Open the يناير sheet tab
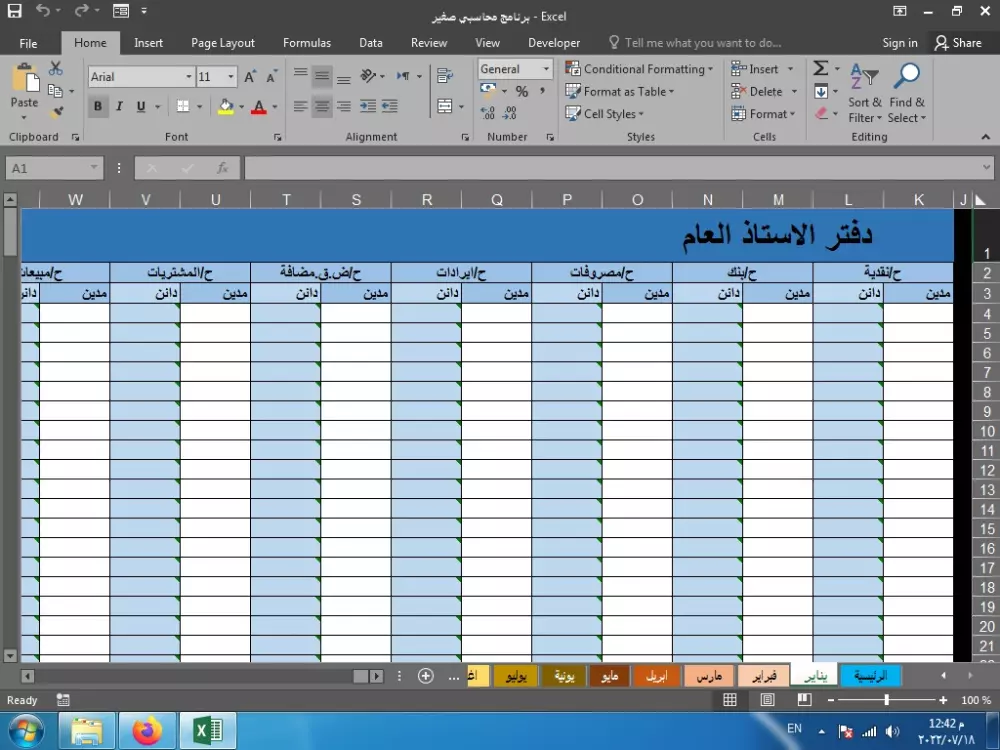This screenshot has height=750, width=1000. coord(813,675)
